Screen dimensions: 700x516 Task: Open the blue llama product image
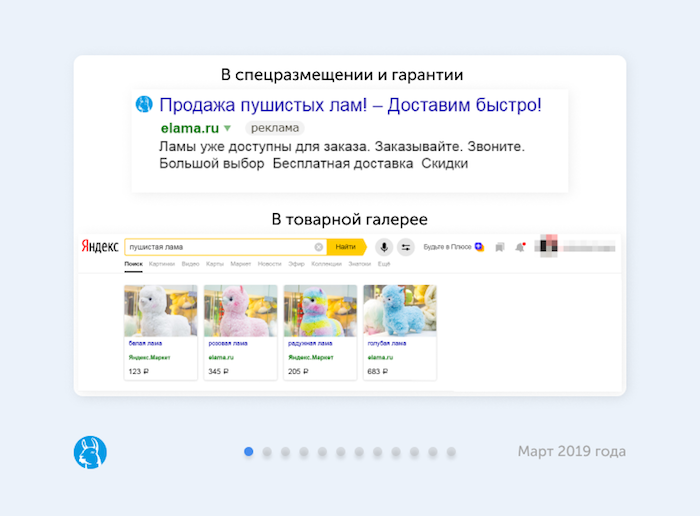pyautogui.click(x=400, y=311)
